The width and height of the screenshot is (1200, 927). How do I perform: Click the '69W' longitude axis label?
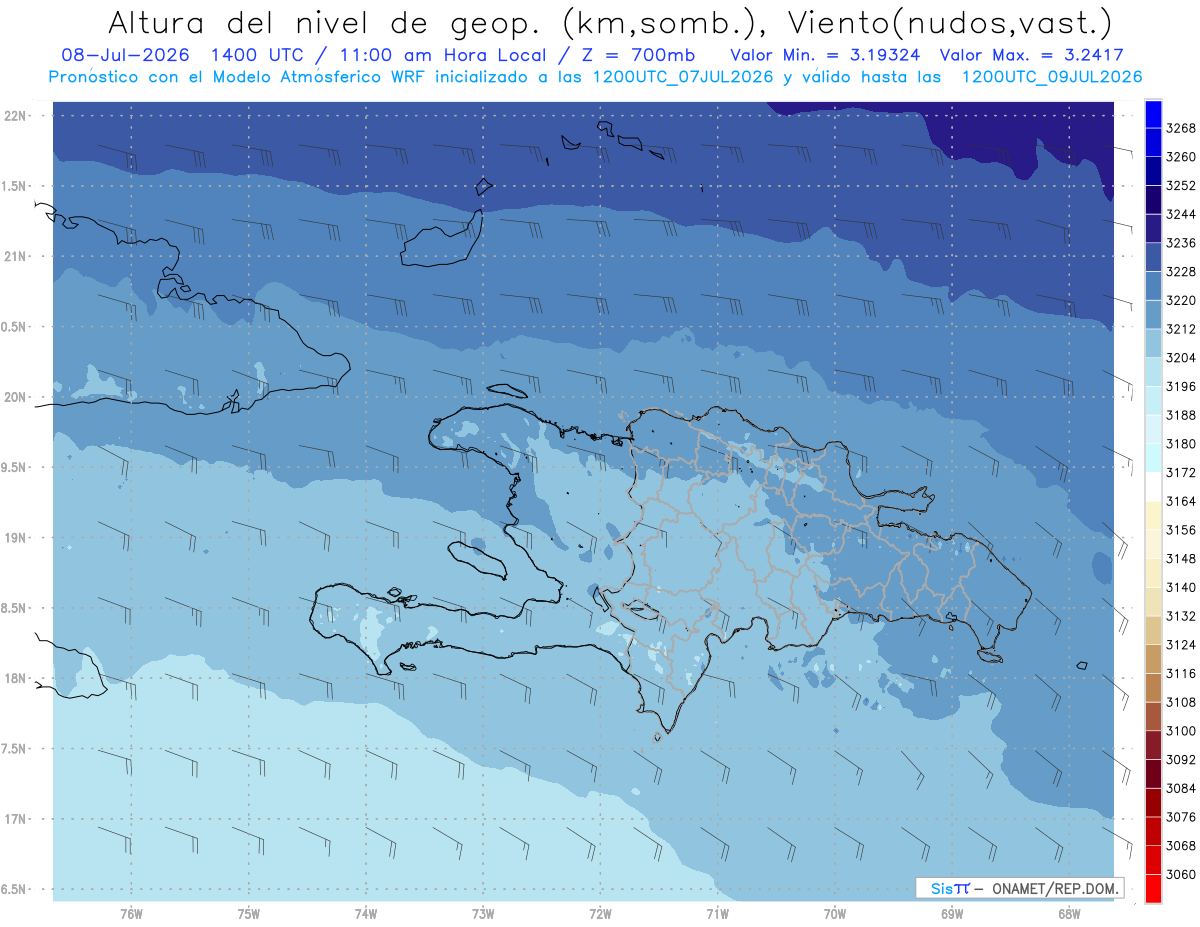click(952, 914)
